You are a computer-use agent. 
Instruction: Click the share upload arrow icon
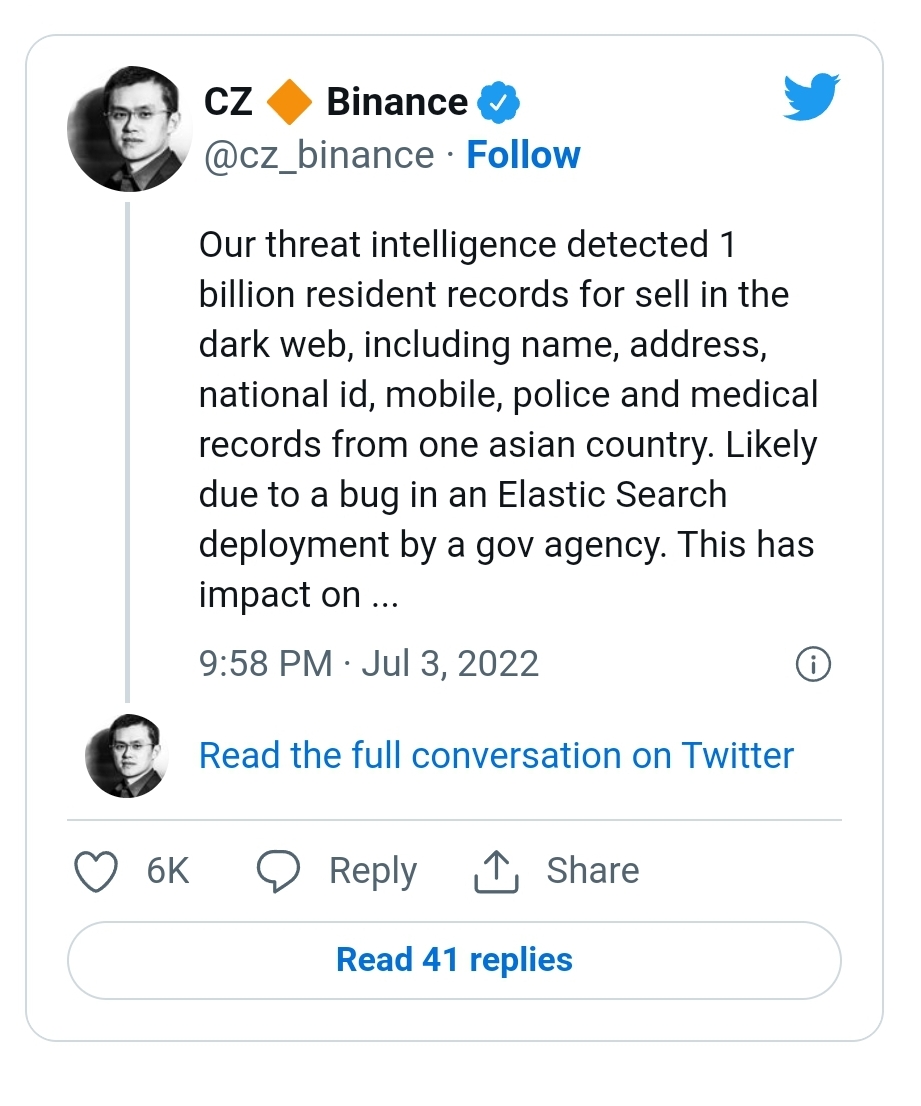pos(496,871)
